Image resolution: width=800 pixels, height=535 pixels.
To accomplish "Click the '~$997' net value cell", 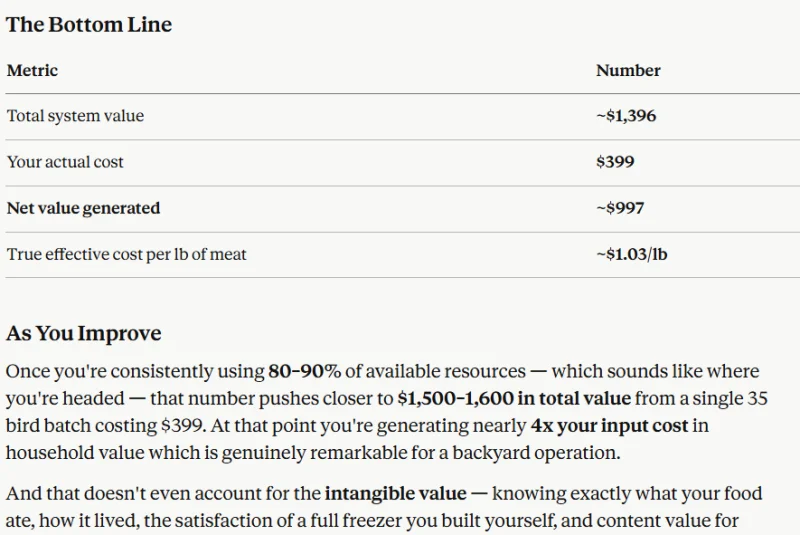I will pyautogui.click(x=620, y=208).
